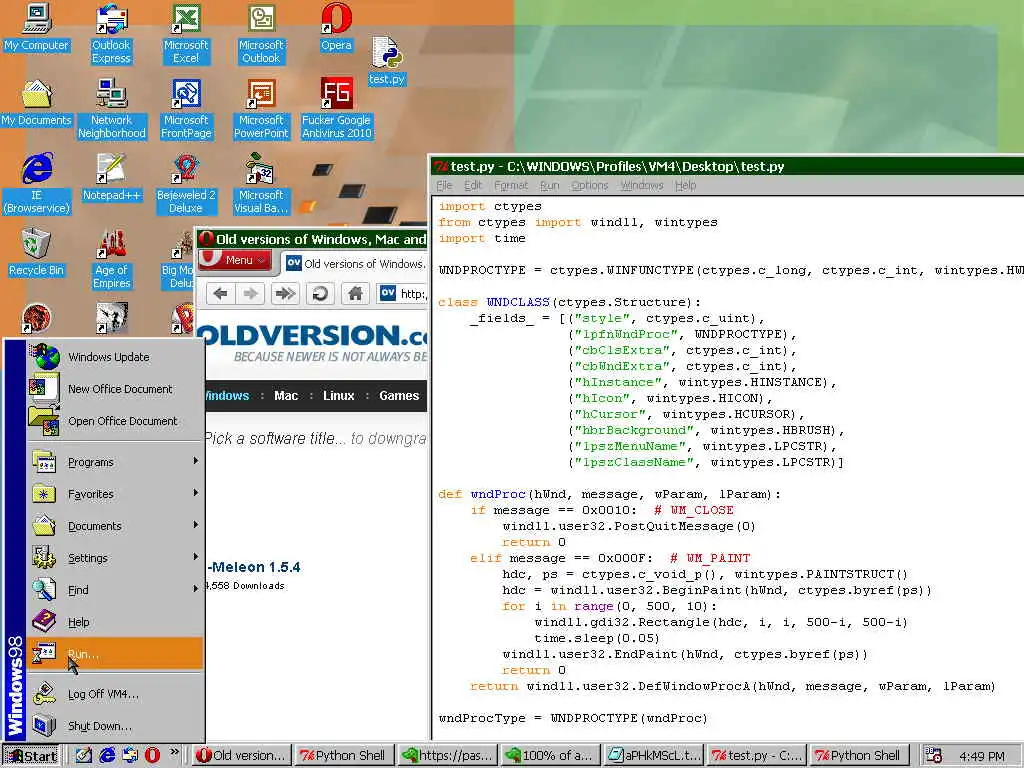Open the red Opera Menu button
The image size is (1024, 768).
(x=234, y=260)
